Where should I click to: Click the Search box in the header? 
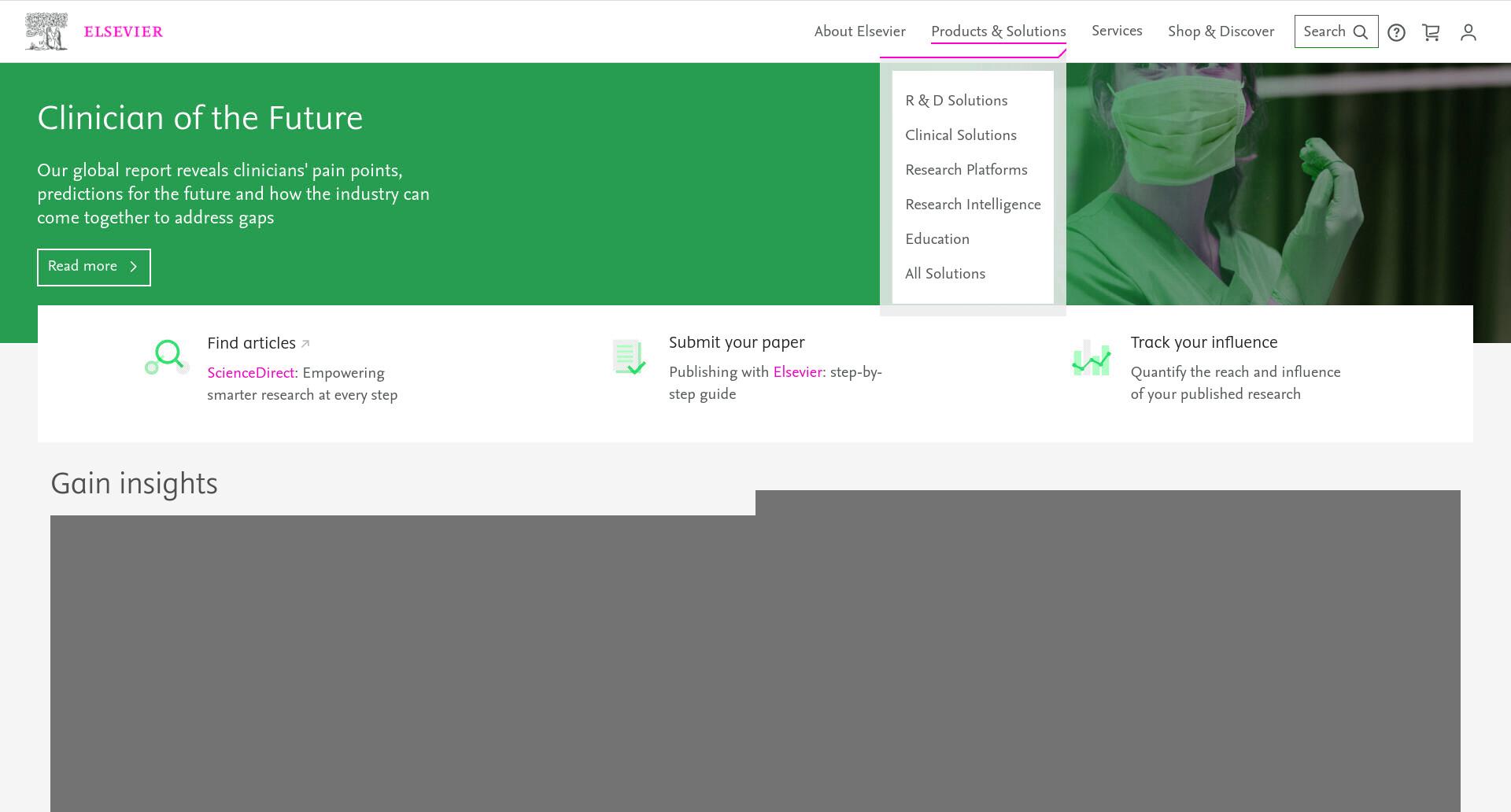(1336, 31)
